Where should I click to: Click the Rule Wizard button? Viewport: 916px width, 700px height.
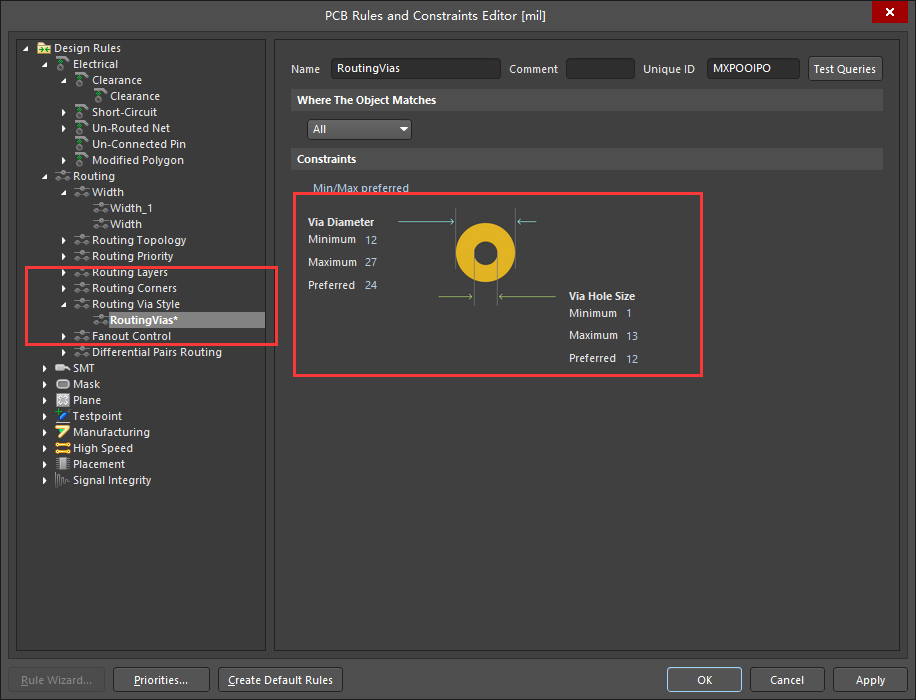point(57,680)
